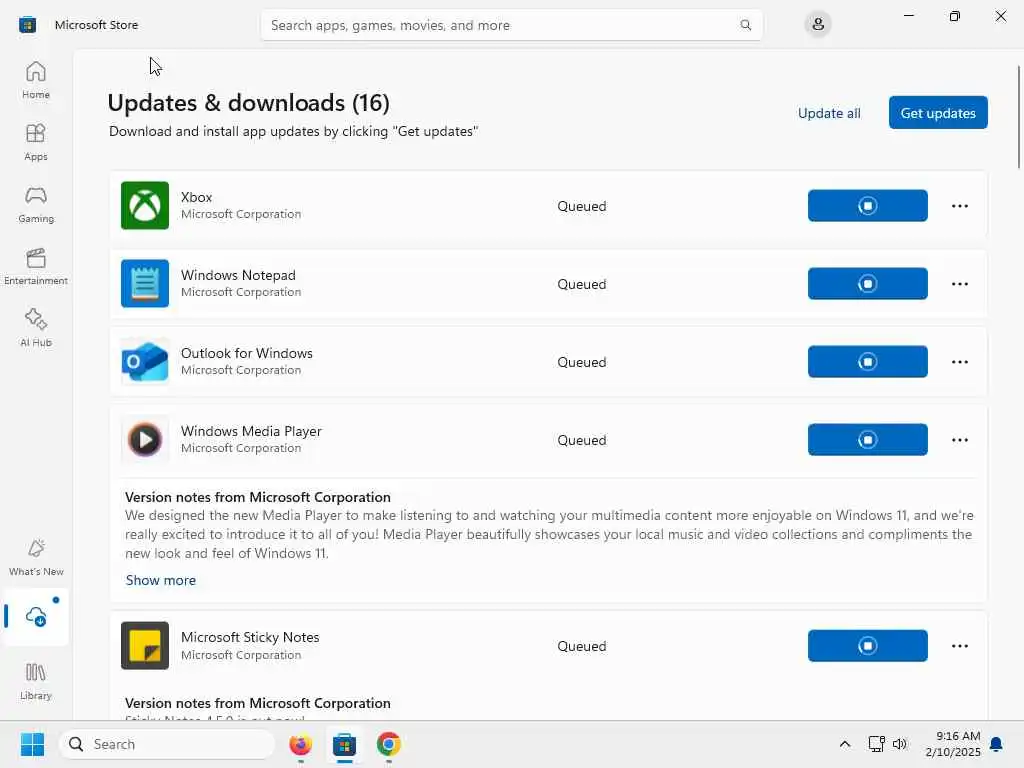The image size is (1024, 768).
Task: Click the Microsoft Sticky Notes app icon
Action: point(145,646)
